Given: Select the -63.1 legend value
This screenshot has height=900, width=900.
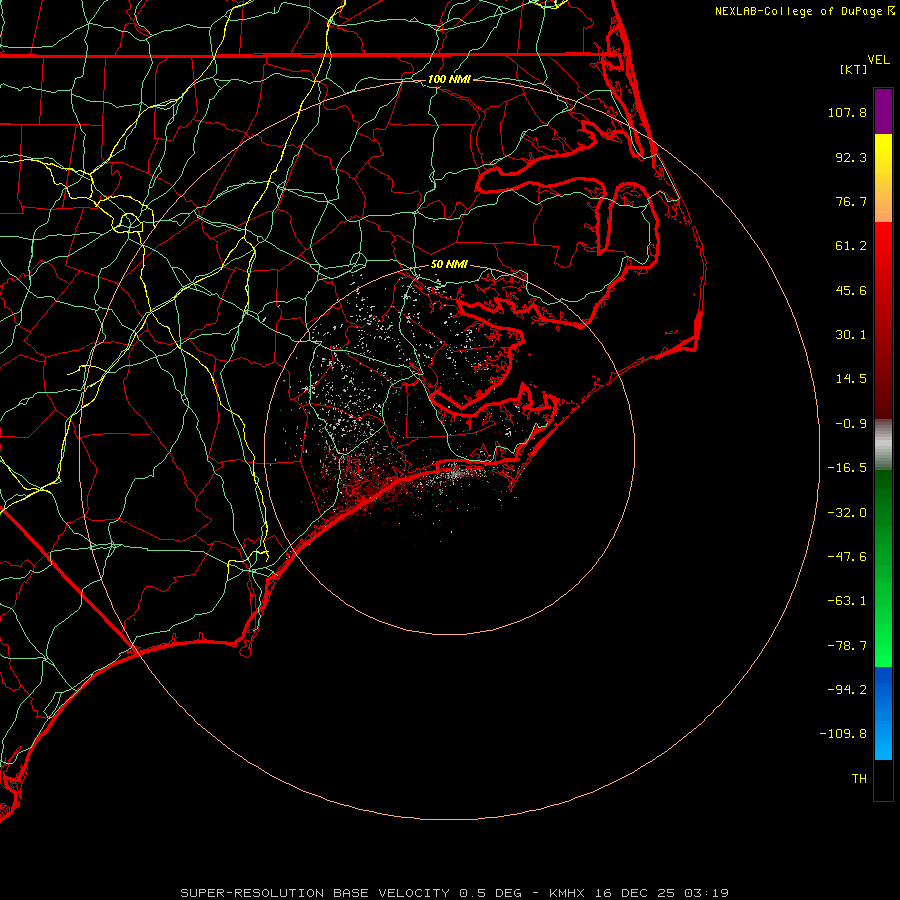Looking at the screenshot, I should 847,601.
